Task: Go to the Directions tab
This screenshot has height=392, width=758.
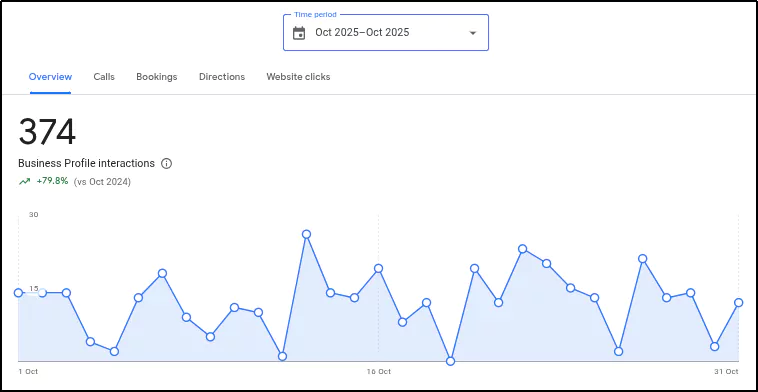Action: (x=222, y=77)
